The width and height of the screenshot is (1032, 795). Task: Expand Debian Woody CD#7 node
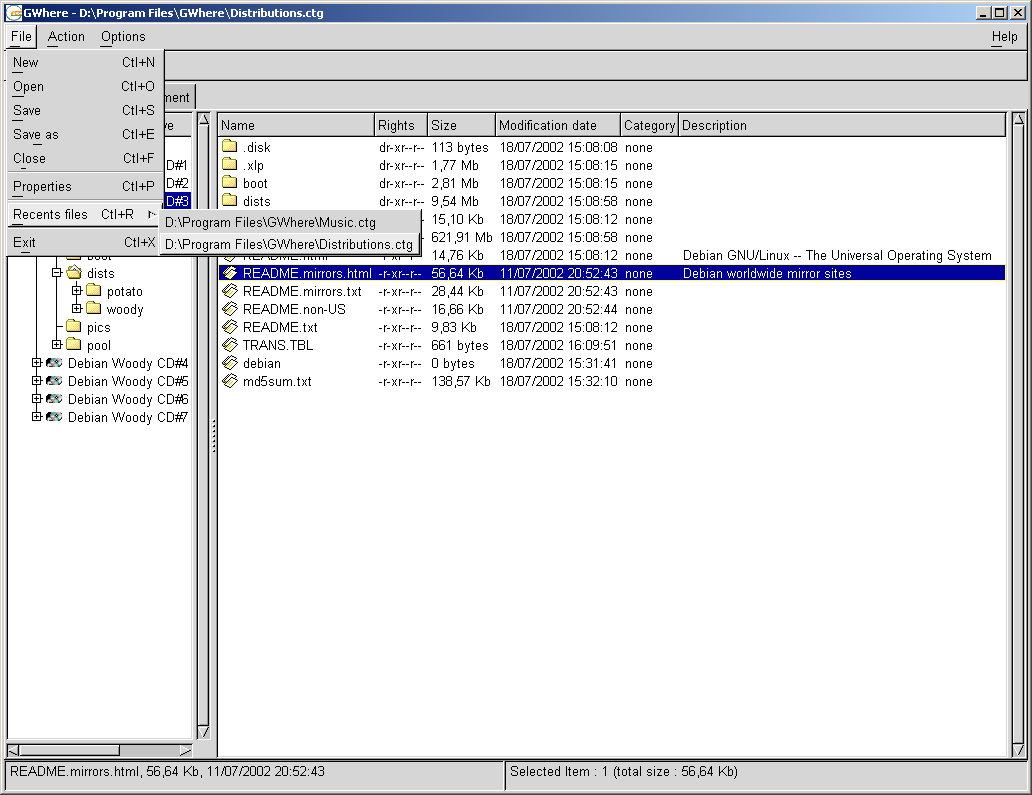click(x=37, y=417)
